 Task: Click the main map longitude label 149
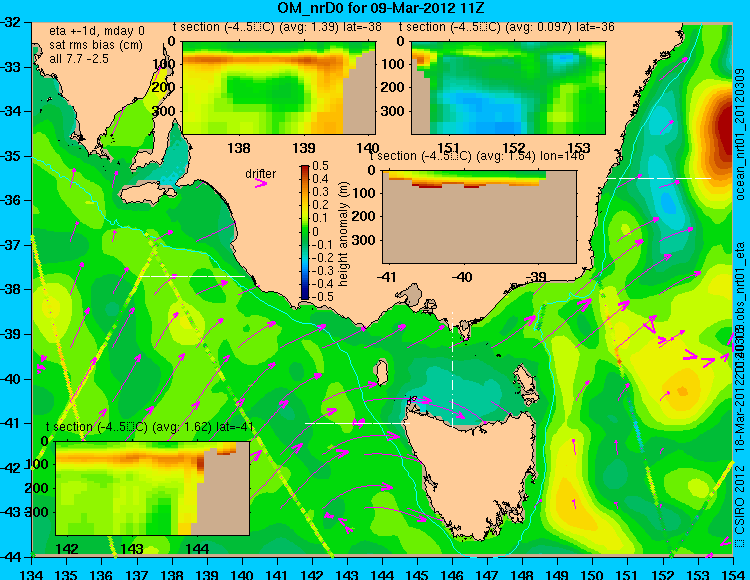(x=557, y=574)
